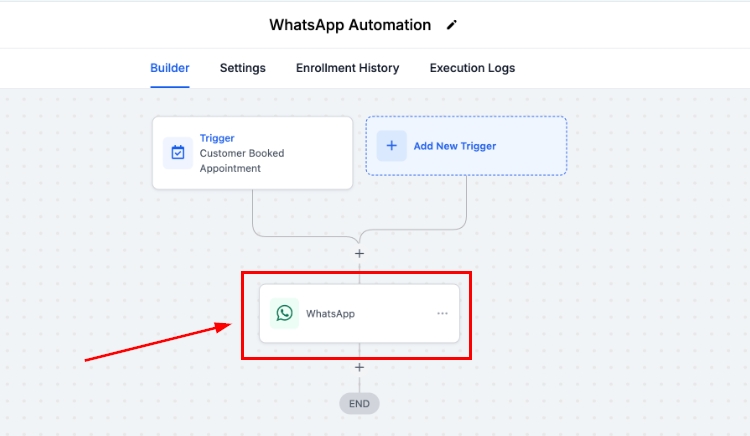Screen dimensions: 750x436
Task: Click the pencil icon to rename the automation
Action: tap(452, 25)
